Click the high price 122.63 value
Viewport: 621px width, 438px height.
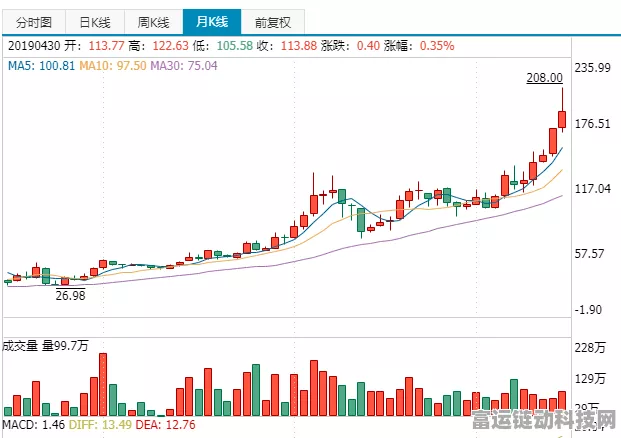(170, 46)
